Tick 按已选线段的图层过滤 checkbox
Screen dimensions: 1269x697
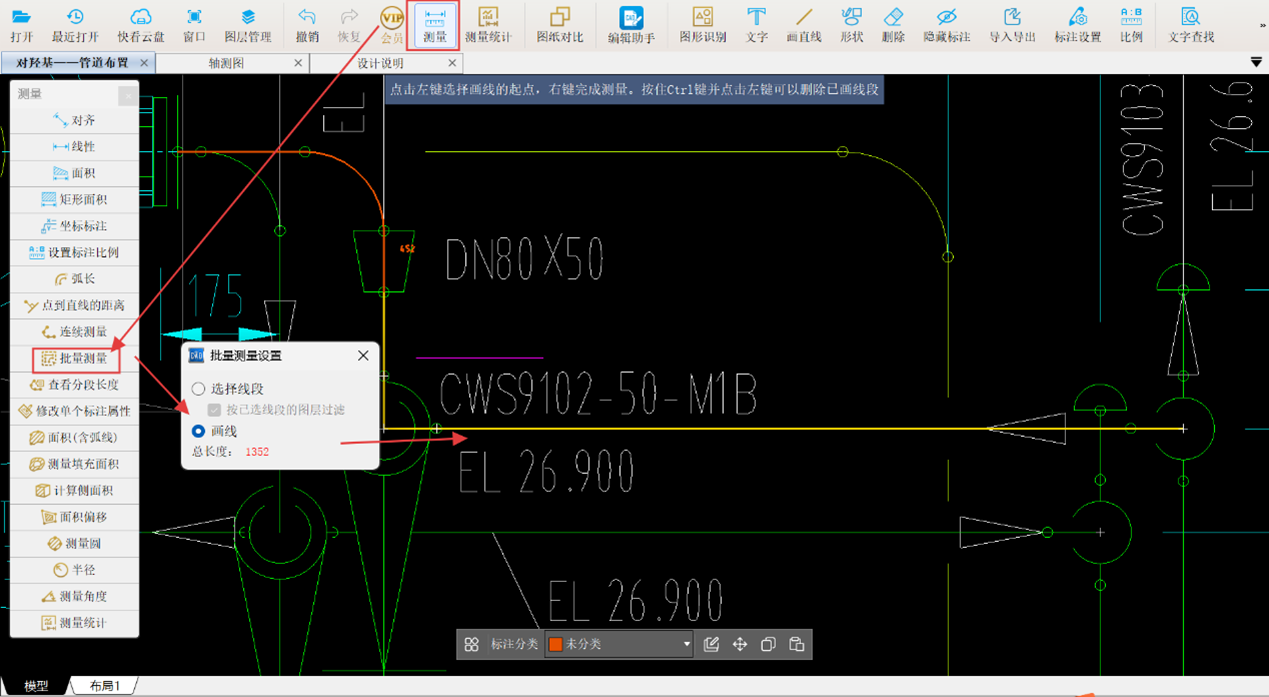[x=214, y=410]
